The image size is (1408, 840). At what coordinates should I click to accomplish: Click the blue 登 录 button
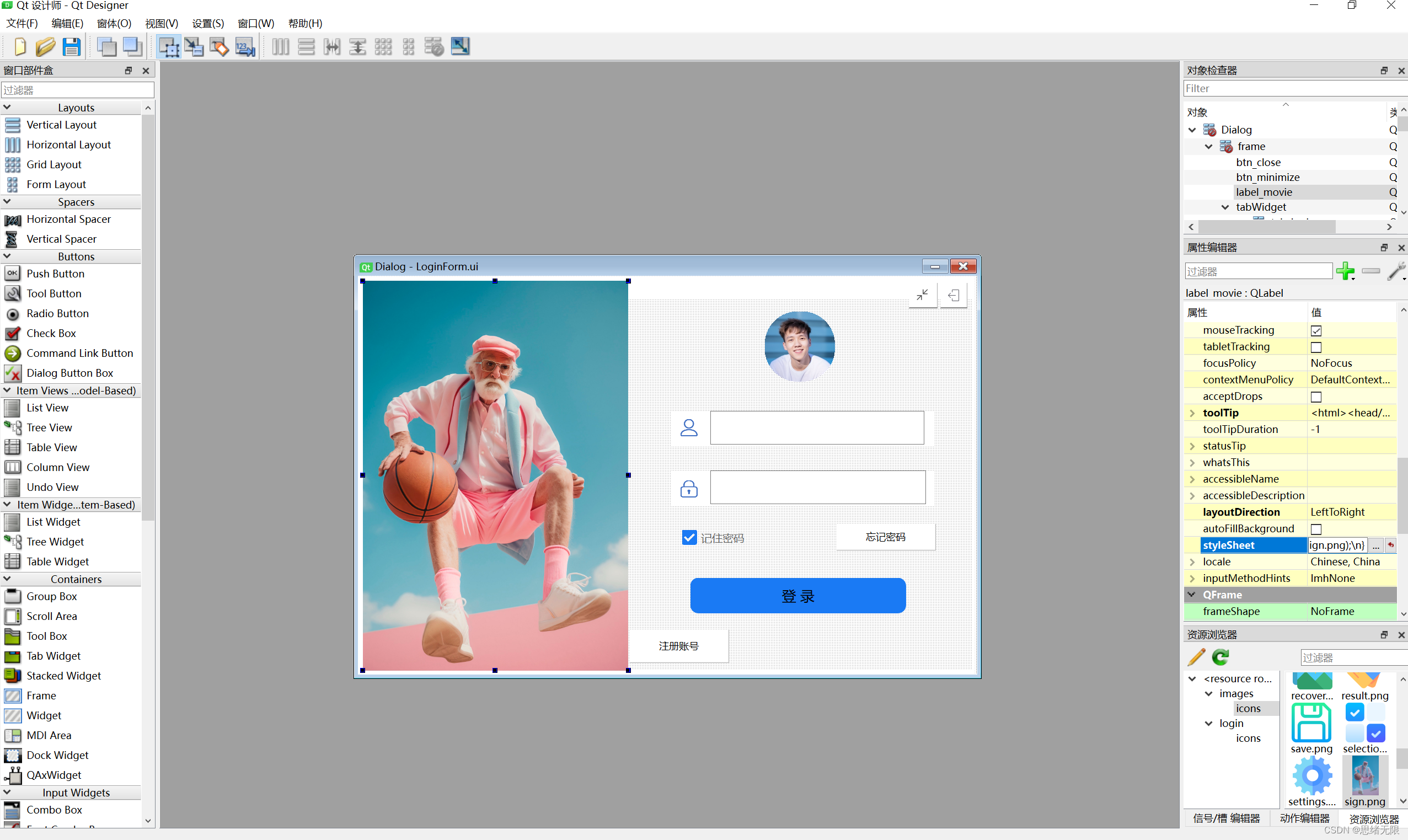[797, 596]
